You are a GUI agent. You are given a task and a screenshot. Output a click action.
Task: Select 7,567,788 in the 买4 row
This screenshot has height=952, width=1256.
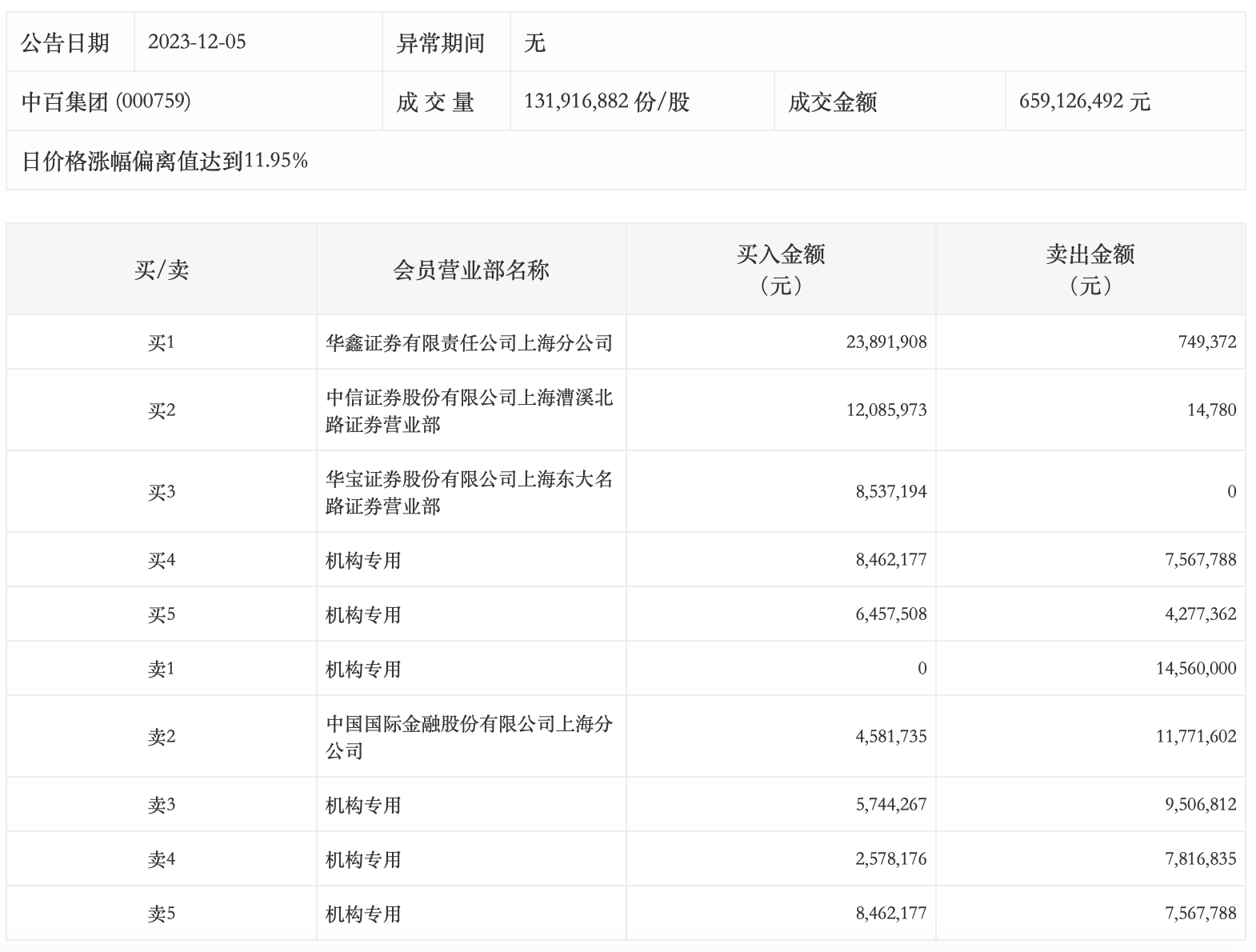pos(1201,560)
